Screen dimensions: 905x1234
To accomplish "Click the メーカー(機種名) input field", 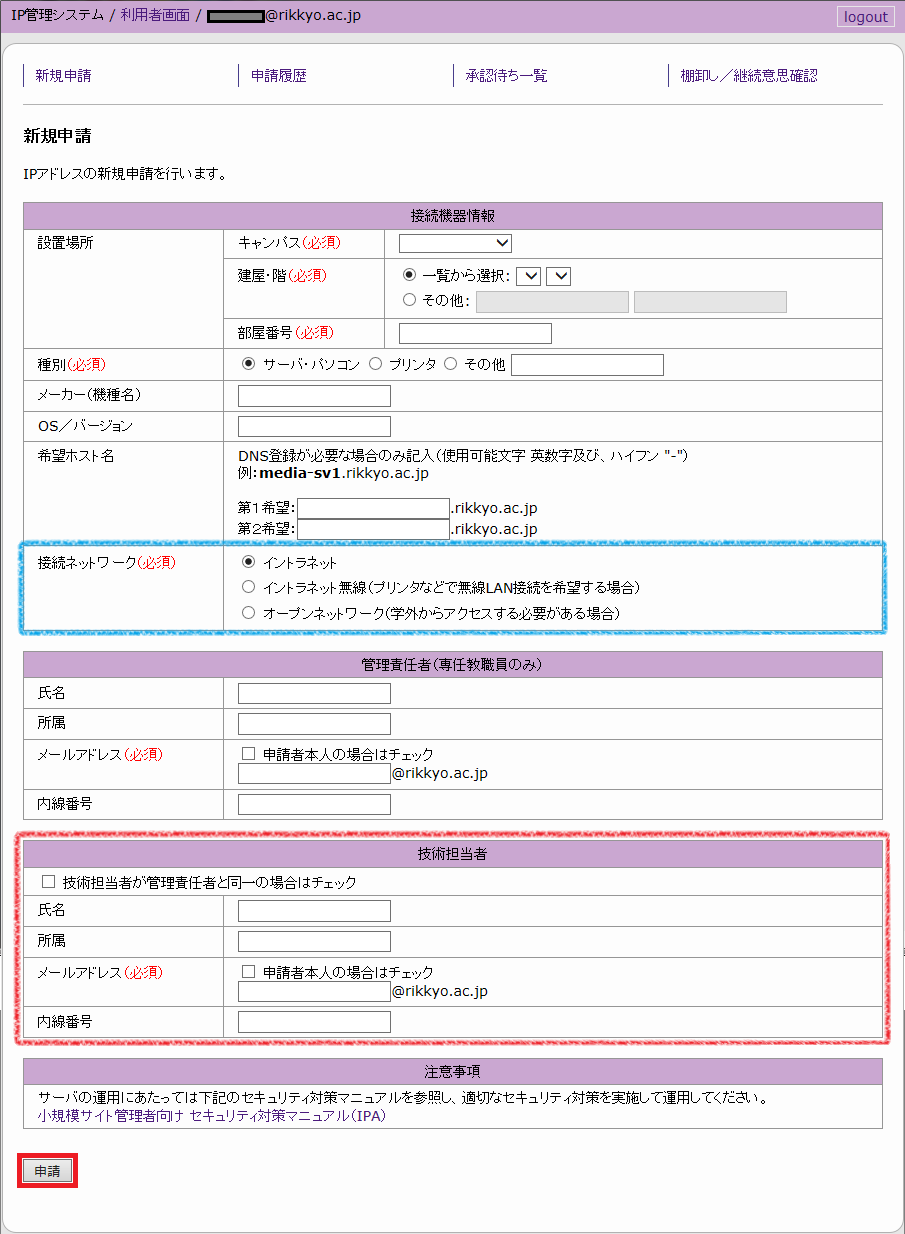I will [314, 396].
